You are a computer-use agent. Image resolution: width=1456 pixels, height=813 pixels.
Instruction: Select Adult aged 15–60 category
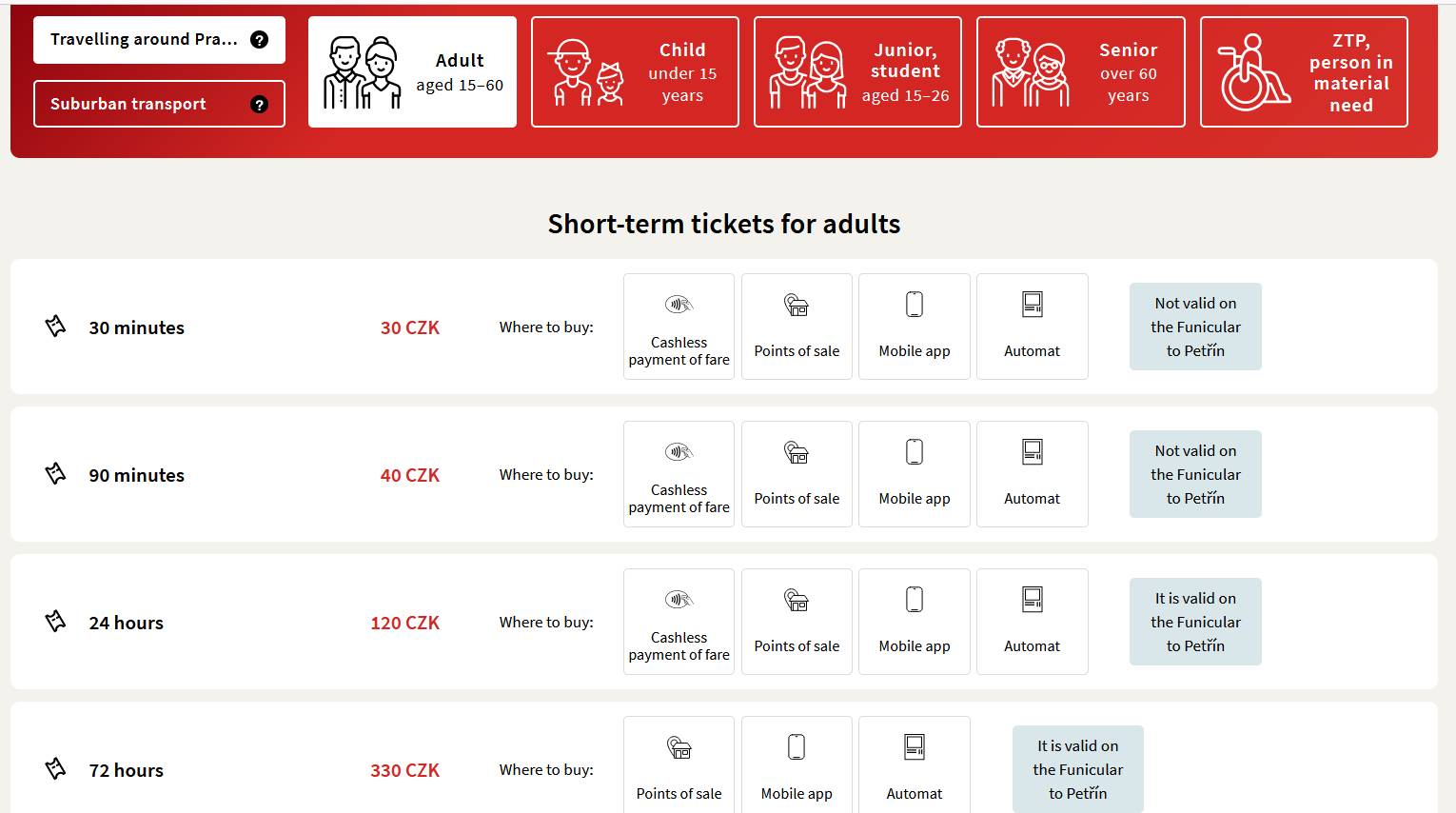click(x=412, y=72)
